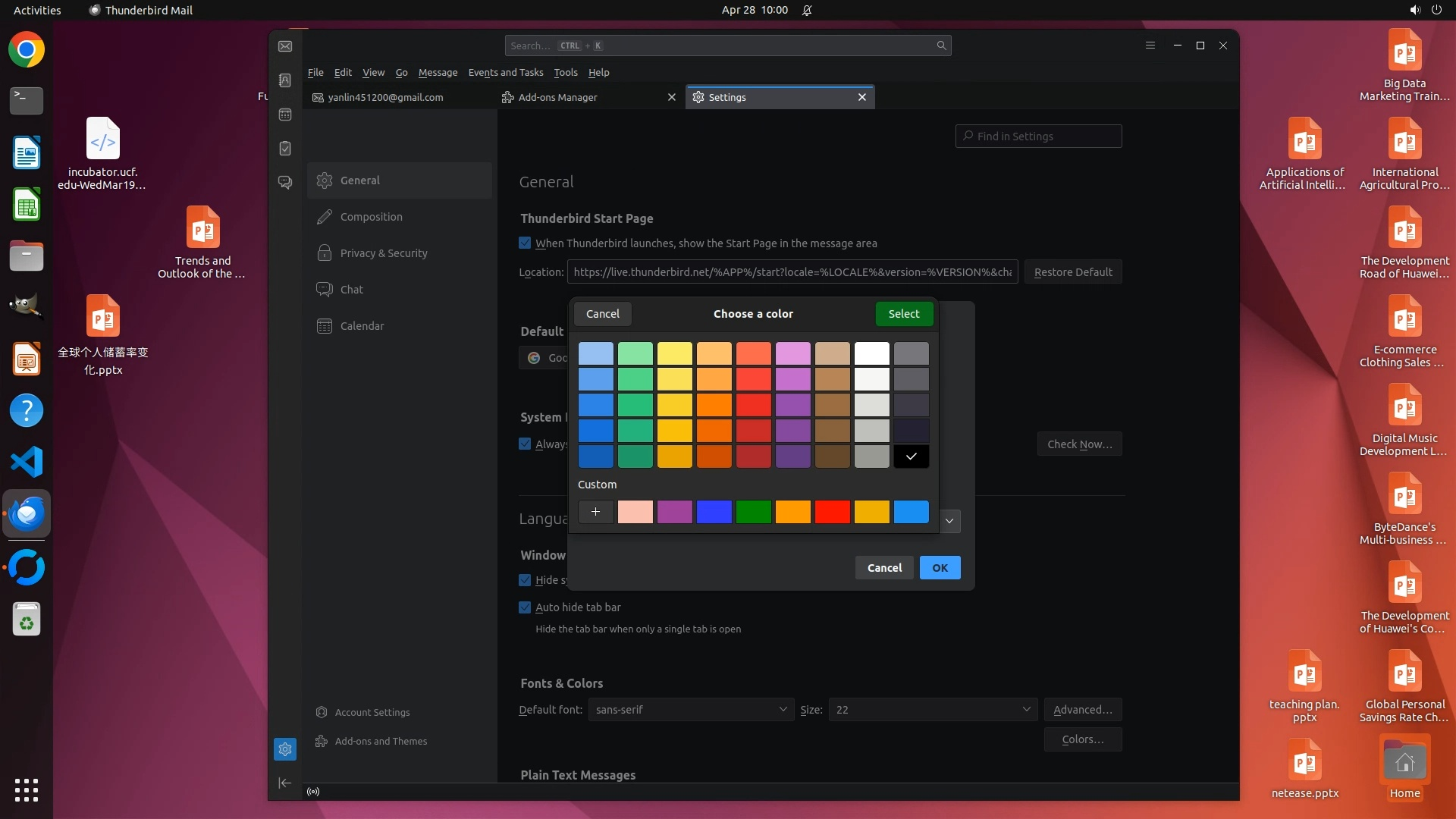Click the blue OK button
Screen dimensions: 1456x819
click(x=940, y=568)
